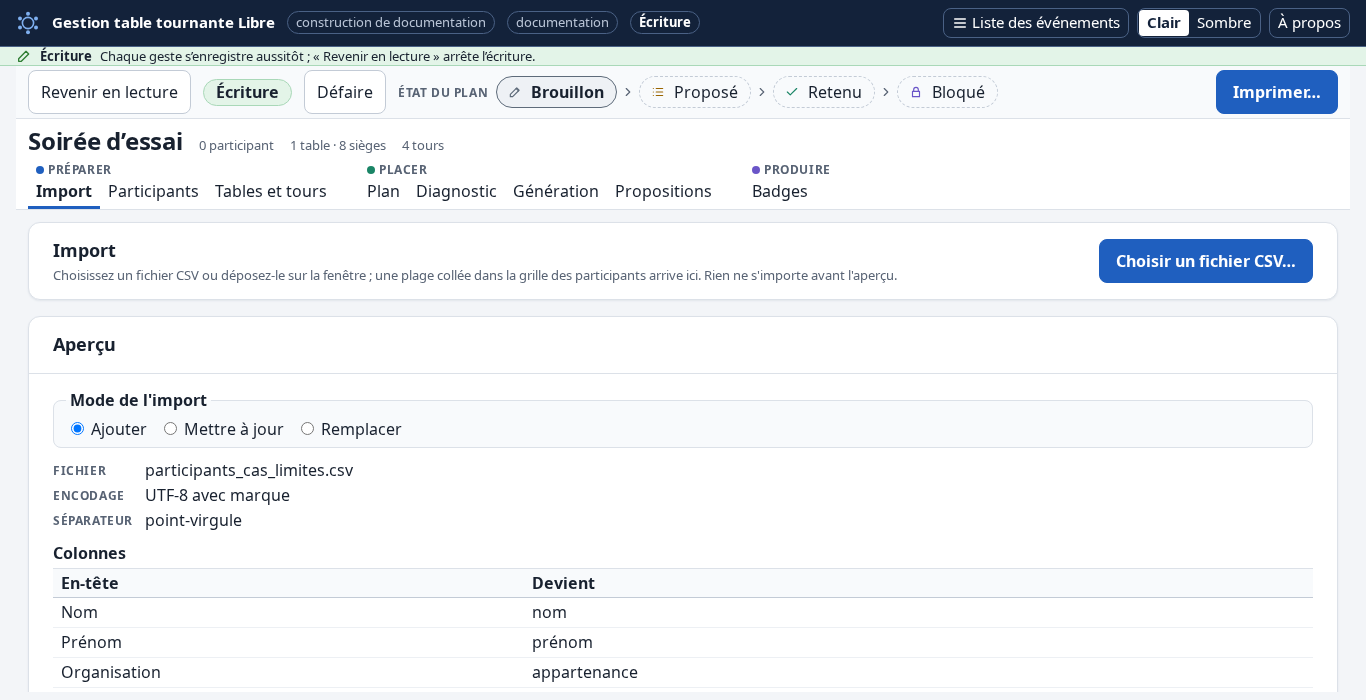1366x700 pixels.
Task: Set plan state to Proposé
Action: pyautogui.click(x=695, y=92)
